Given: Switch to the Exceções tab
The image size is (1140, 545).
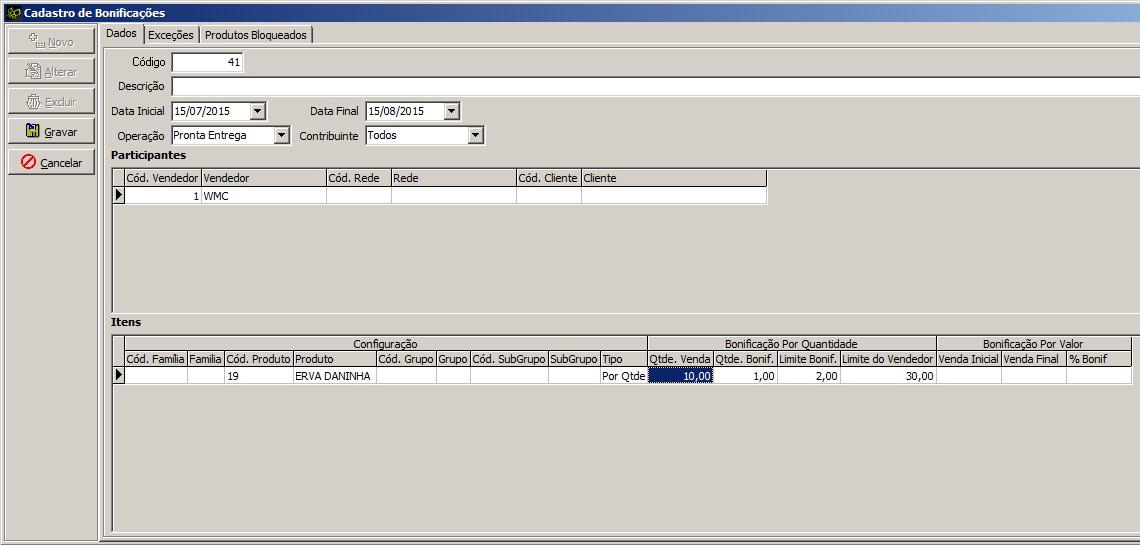Looking at the screenshot, I should tap(171, 35).
